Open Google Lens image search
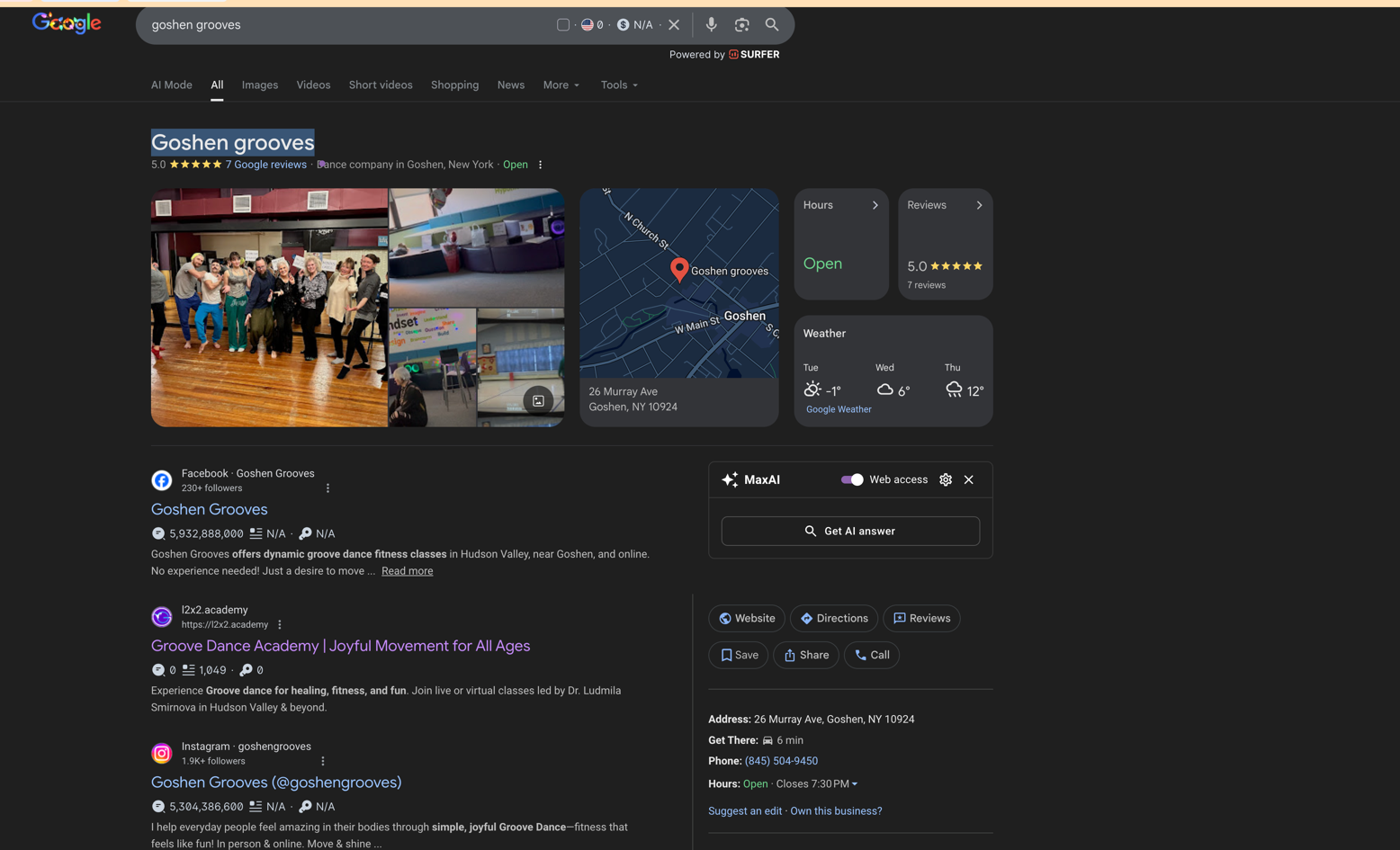The width and height of the screenshot is (1400, 850). coord(741,25)
